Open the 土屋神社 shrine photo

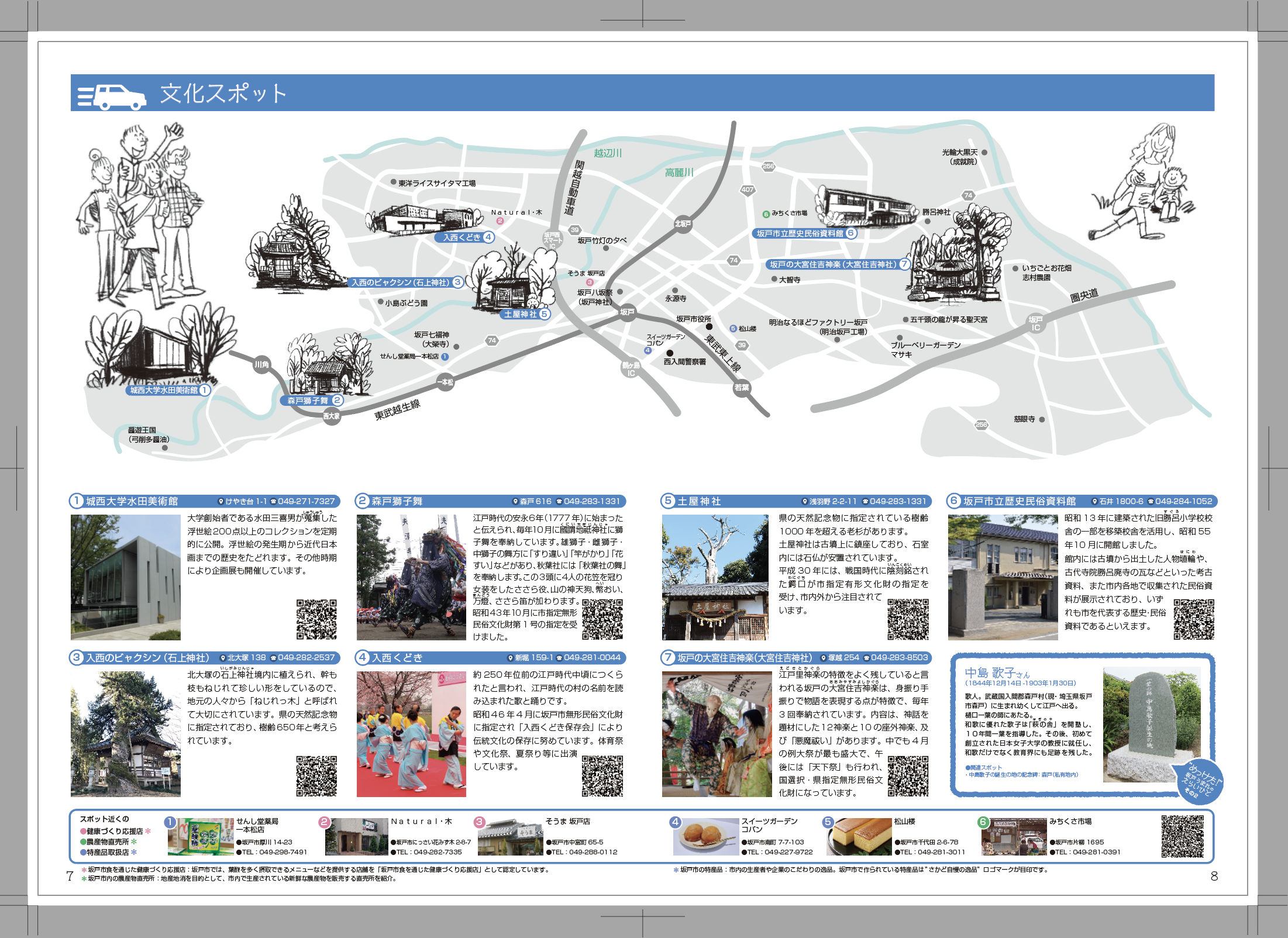point(715,578)
